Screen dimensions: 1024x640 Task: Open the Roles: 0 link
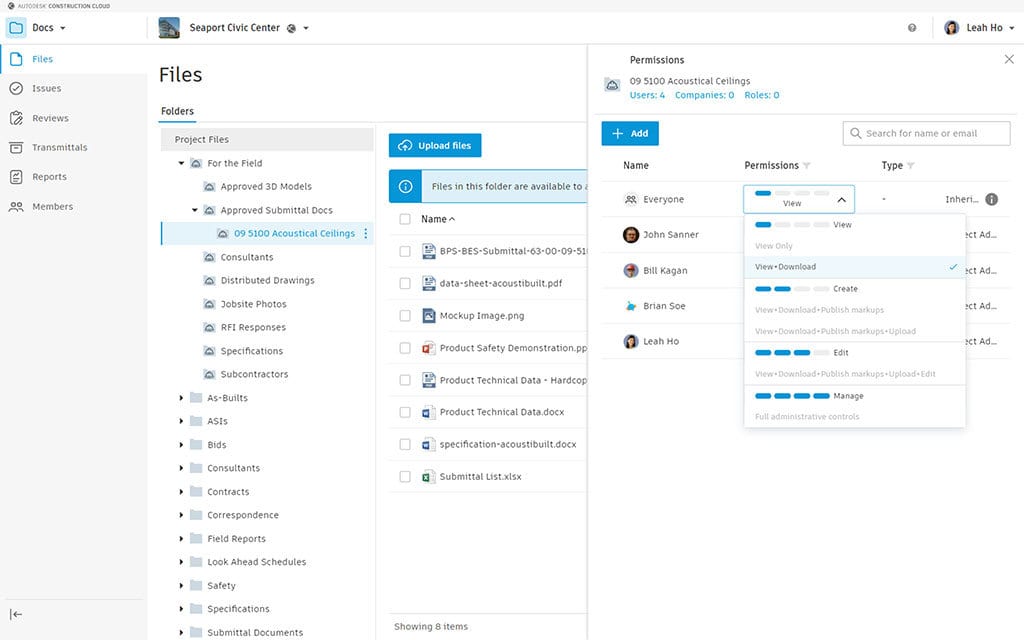coord(762,95)
